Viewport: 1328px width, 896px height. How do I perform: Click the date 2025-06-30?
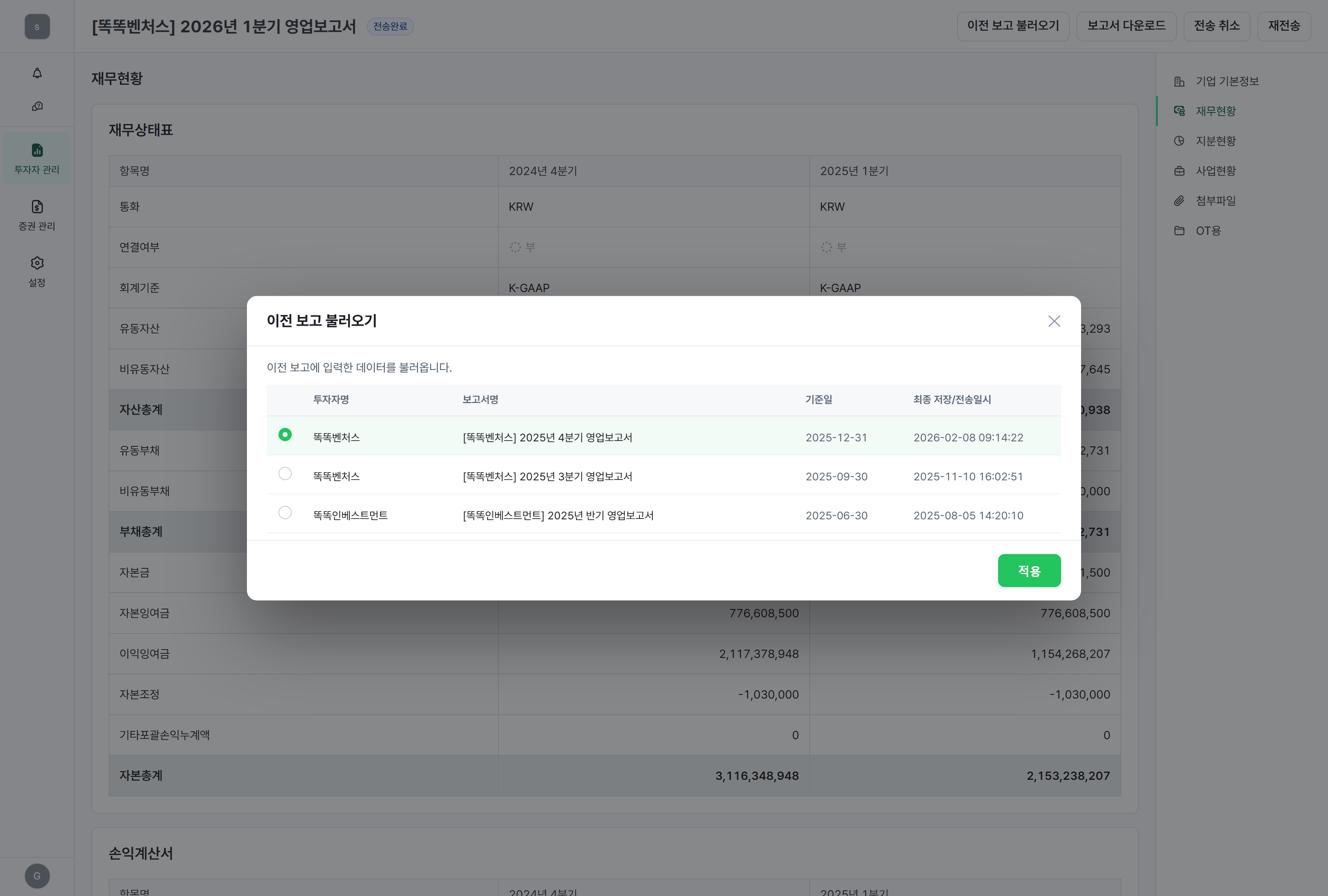pos(837,515)
